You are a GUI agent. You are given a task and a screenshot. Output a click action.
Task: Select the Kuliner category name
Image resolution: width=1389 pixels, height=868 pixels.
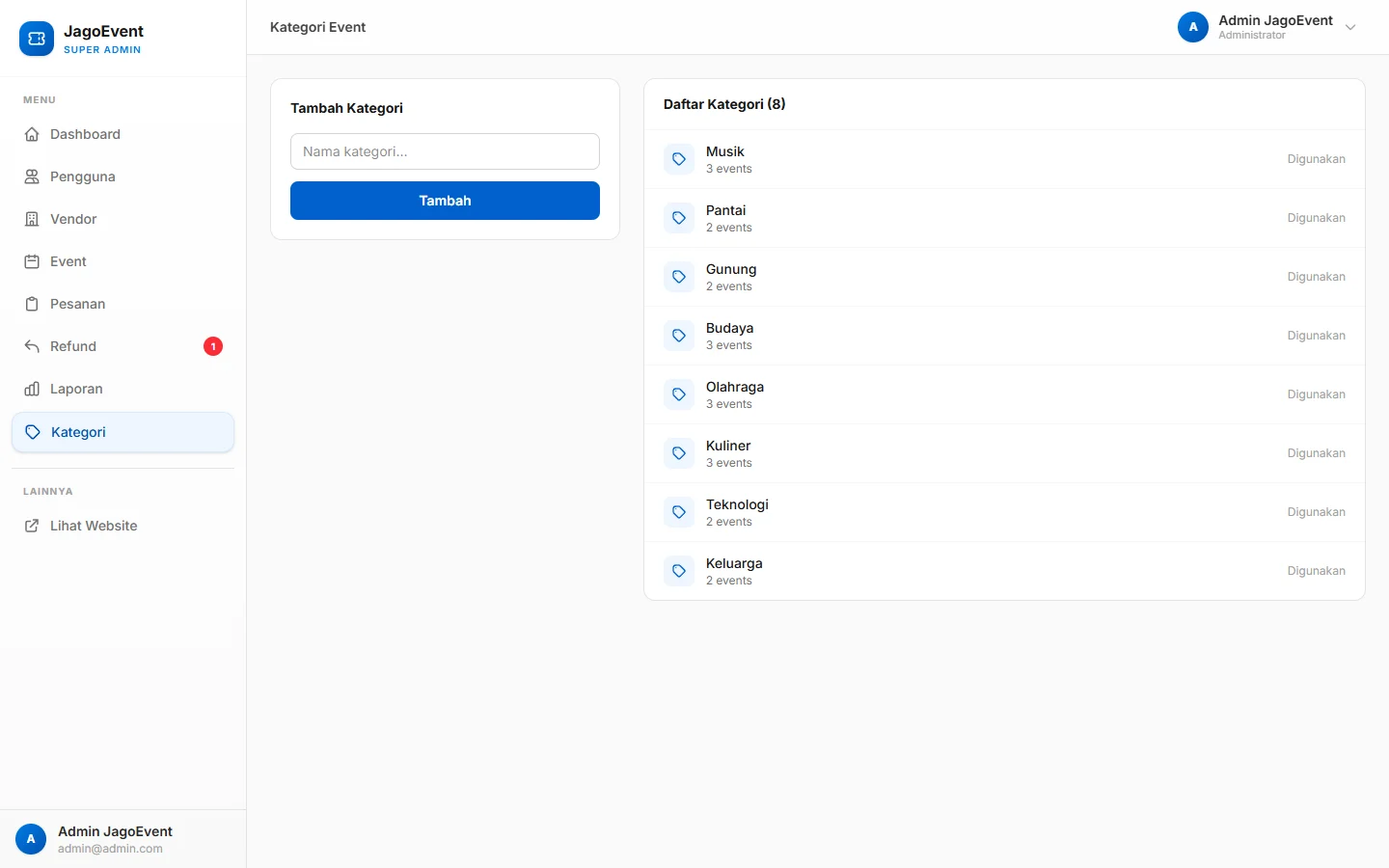(728, 446)
